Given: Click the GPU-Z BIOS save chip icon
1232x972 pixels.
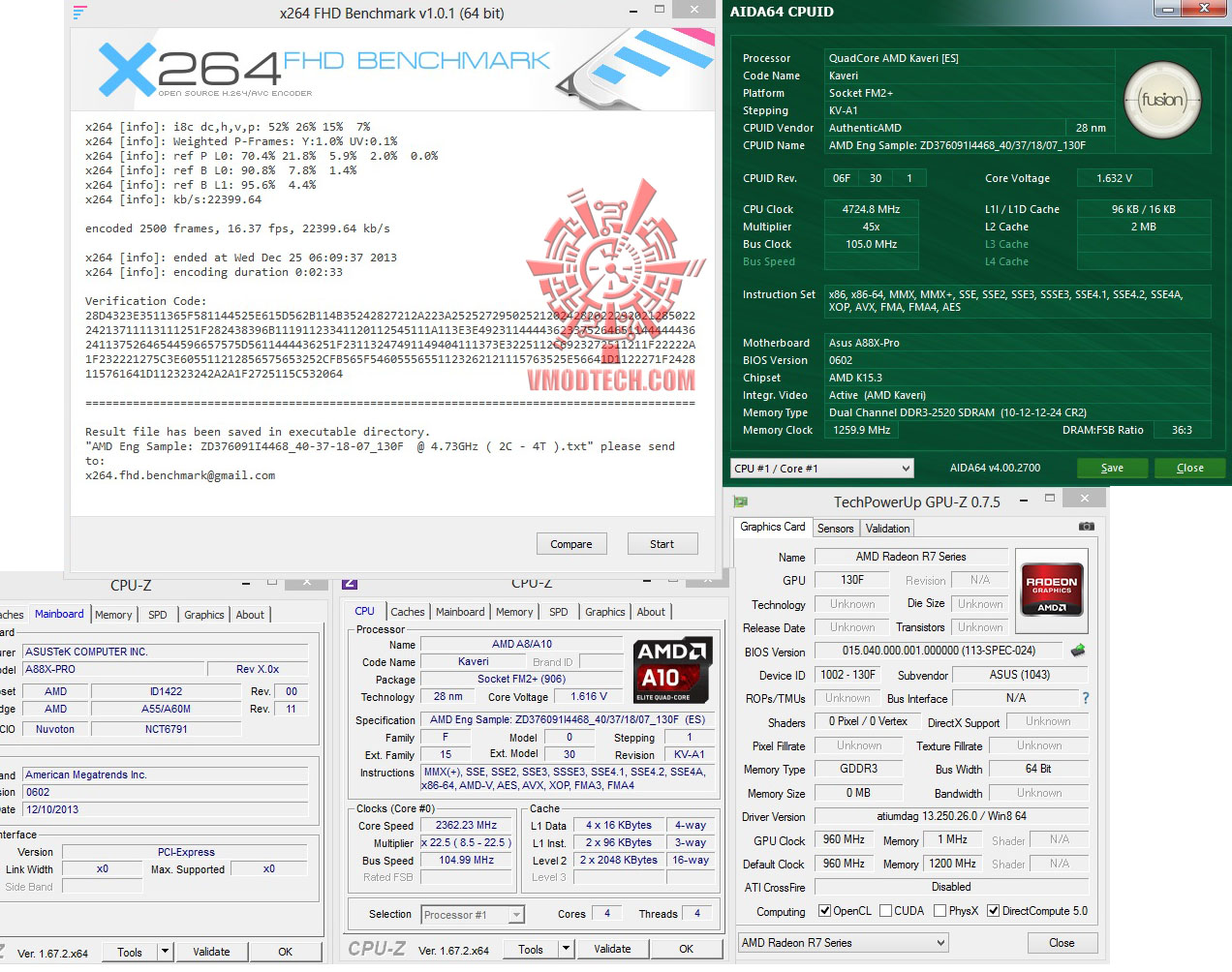Looking at the screenshot, I should [1077, 651].
